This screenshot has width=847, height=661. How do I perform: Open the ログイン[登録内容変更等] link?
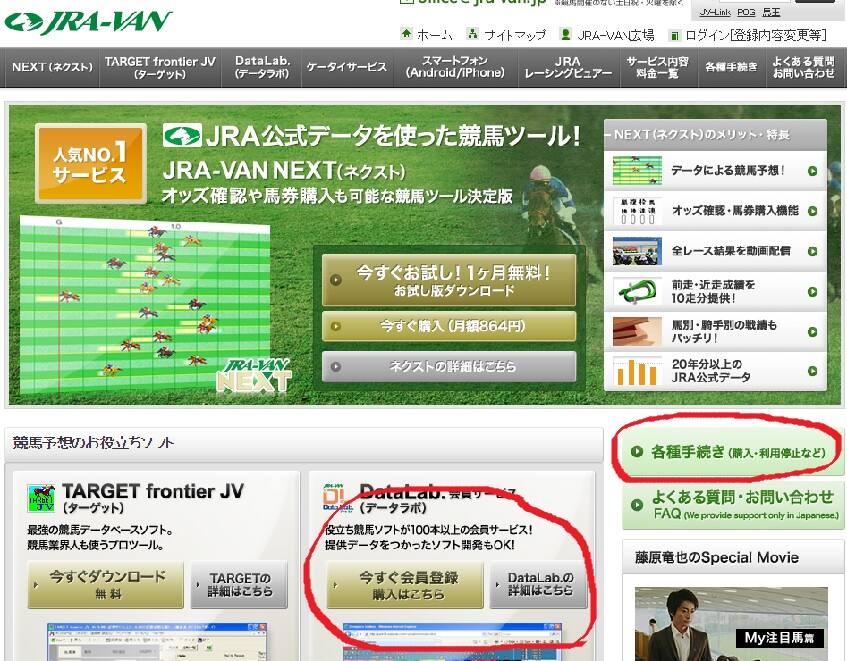756,35
